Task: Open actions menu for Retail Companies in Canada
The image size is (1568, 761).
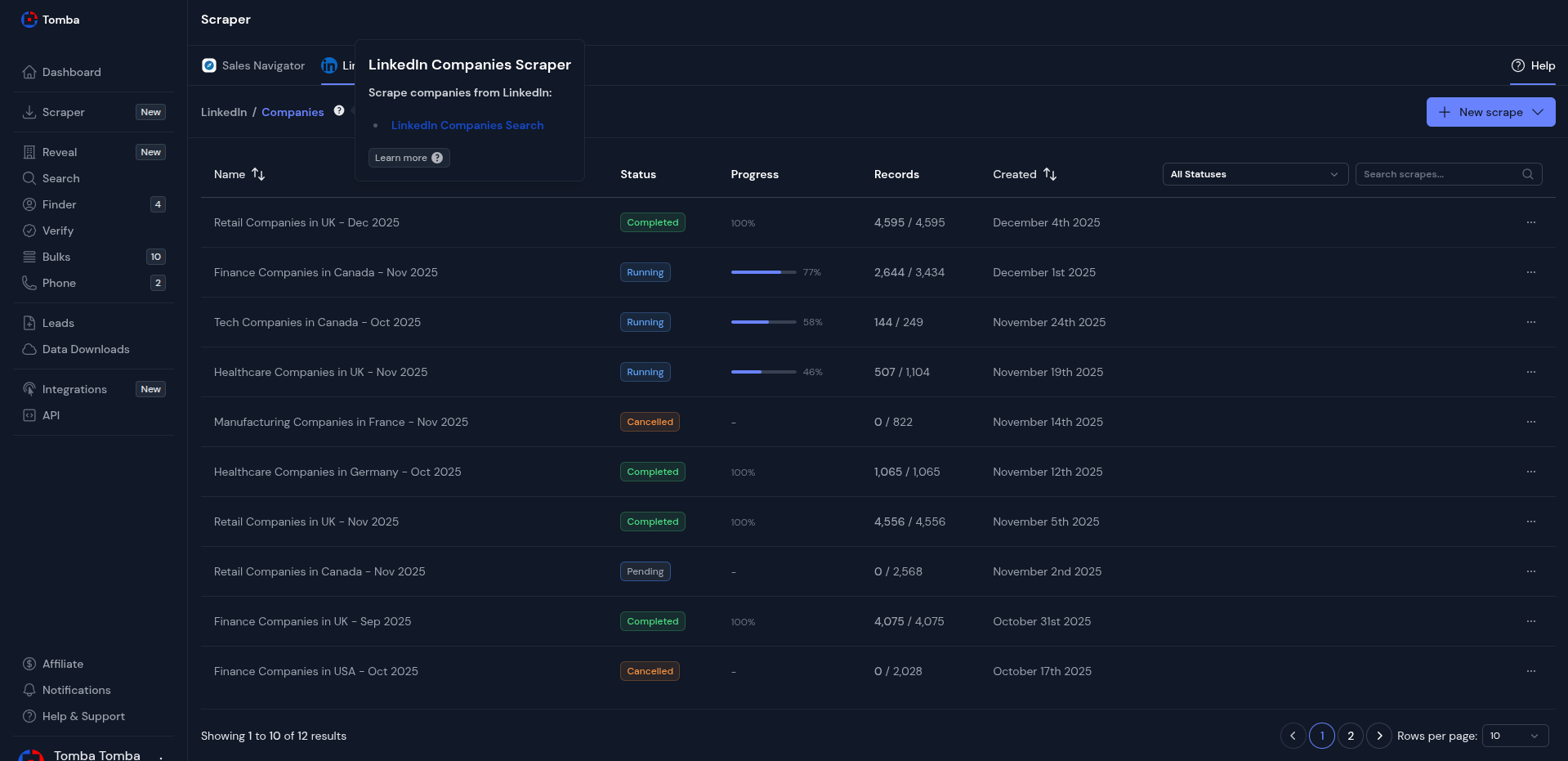Action: coord(1530,571)
